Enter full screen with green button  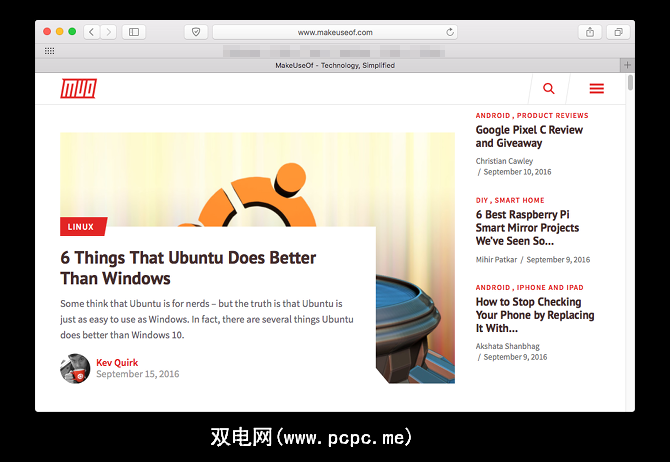72,32
